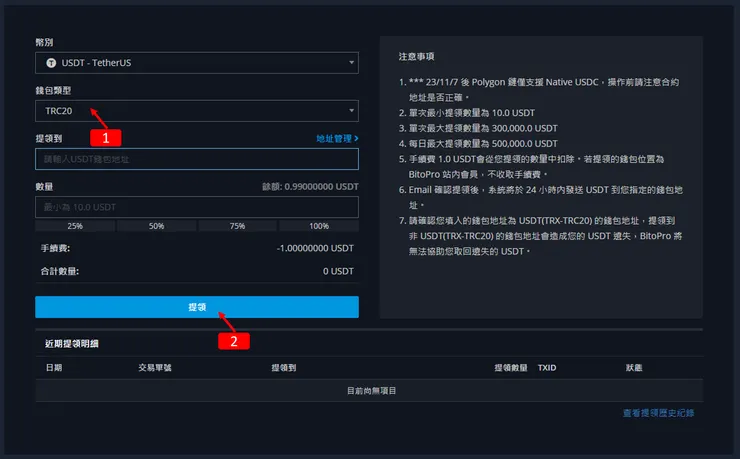This screenshot has width=740, height=459.
Task: Expand the TRC20 wallet type dropdown
Action: point(197,111)
